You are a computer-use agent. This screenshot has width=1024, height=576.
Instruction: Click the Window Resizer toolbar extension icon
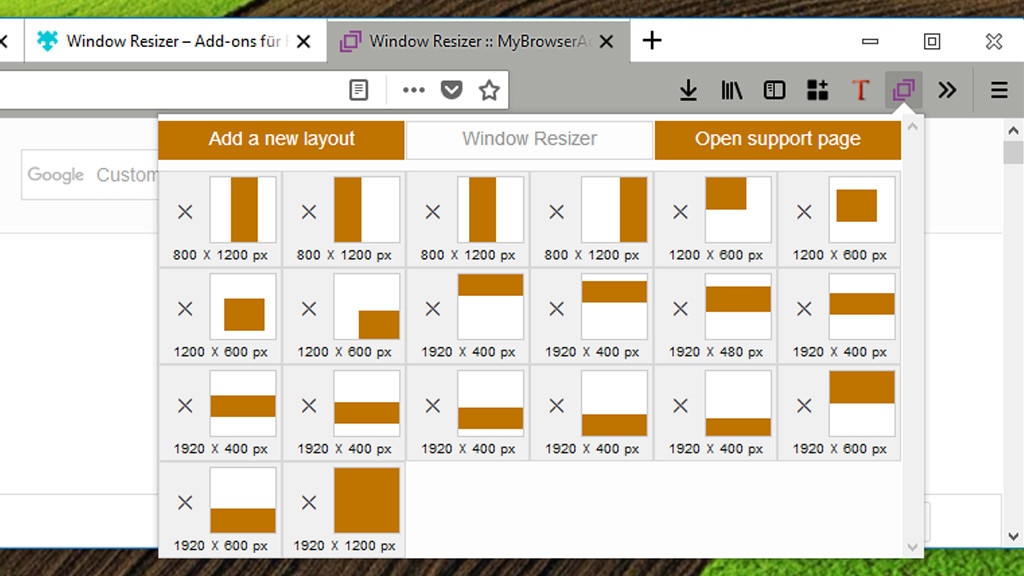[x=903, y=90]
